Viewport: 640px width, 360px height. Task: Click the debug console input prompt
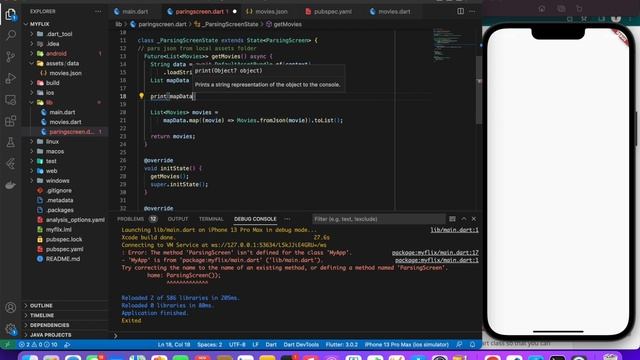[x=297, y=336]
